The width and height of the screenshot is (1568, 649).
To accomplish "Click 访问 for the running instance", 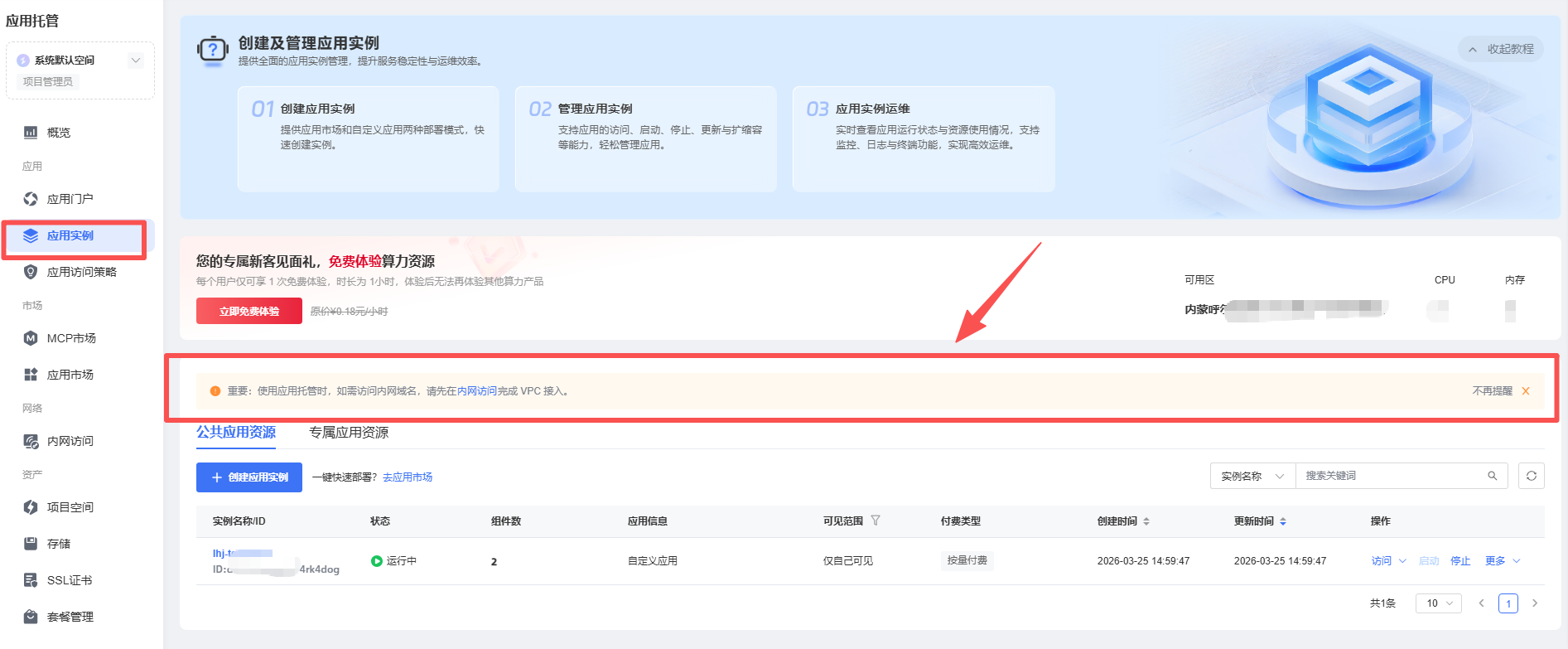I will pos(1382,561).
